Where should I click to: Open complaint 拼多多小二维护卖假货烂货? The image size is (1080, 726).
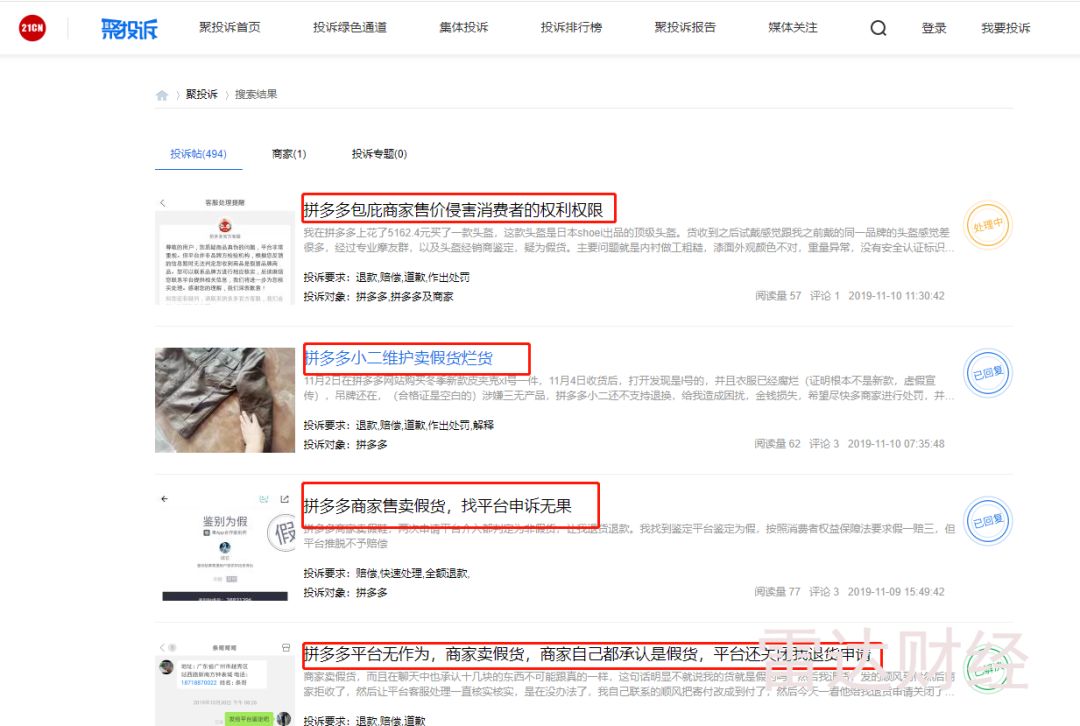(399, 358)
